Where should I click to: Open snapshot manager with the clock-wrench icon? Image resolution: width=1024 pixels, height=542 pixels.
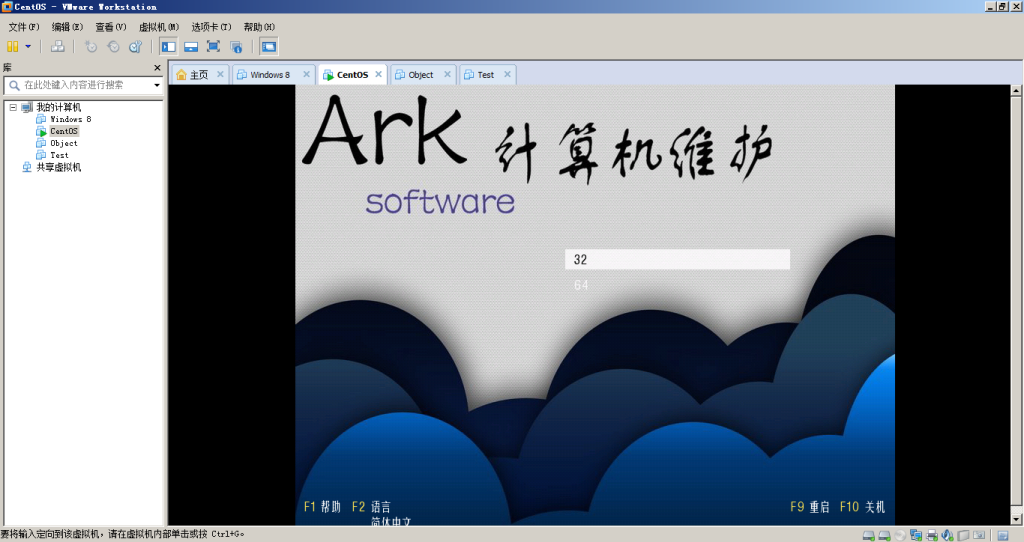point(135,46)
